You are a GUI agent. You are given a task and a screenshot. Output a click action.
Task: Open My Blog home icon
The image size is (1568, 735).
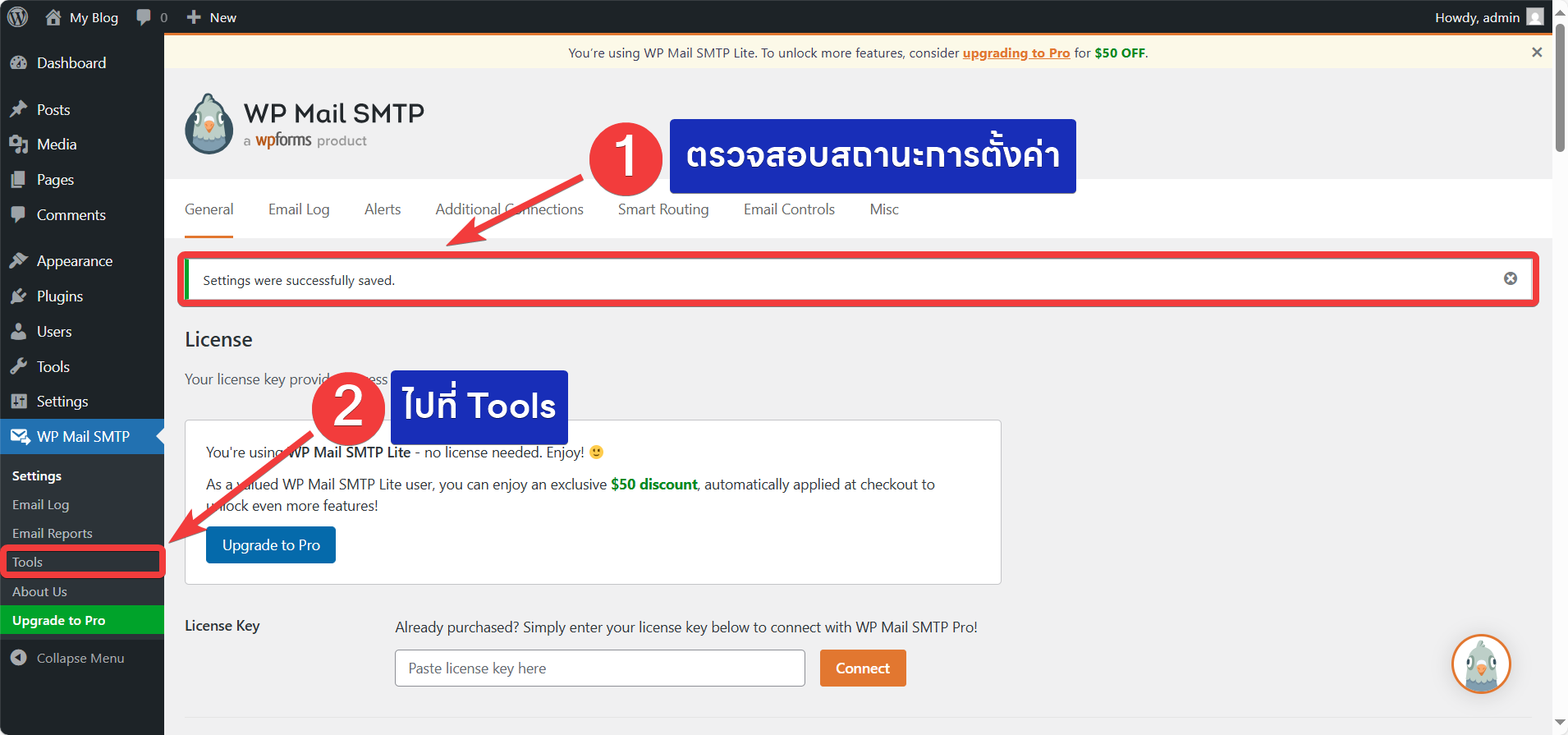pos(53,17)
